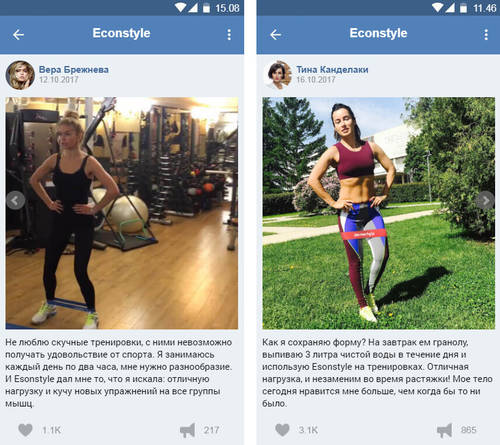Viewport: 500px width, 445px height.
Task: Go to previous photo with left carousel arrow
Action: point(15,200)
